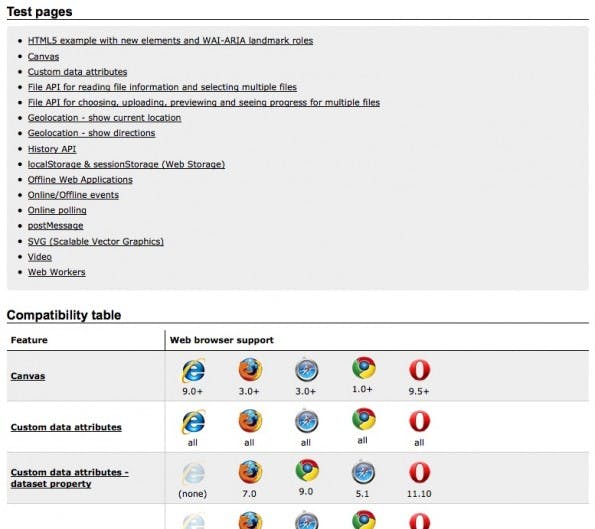The width and height of the screenshot is (595, 529).
Task: Click the Canvas feature link in compatibility table
Action: point(28,376)
